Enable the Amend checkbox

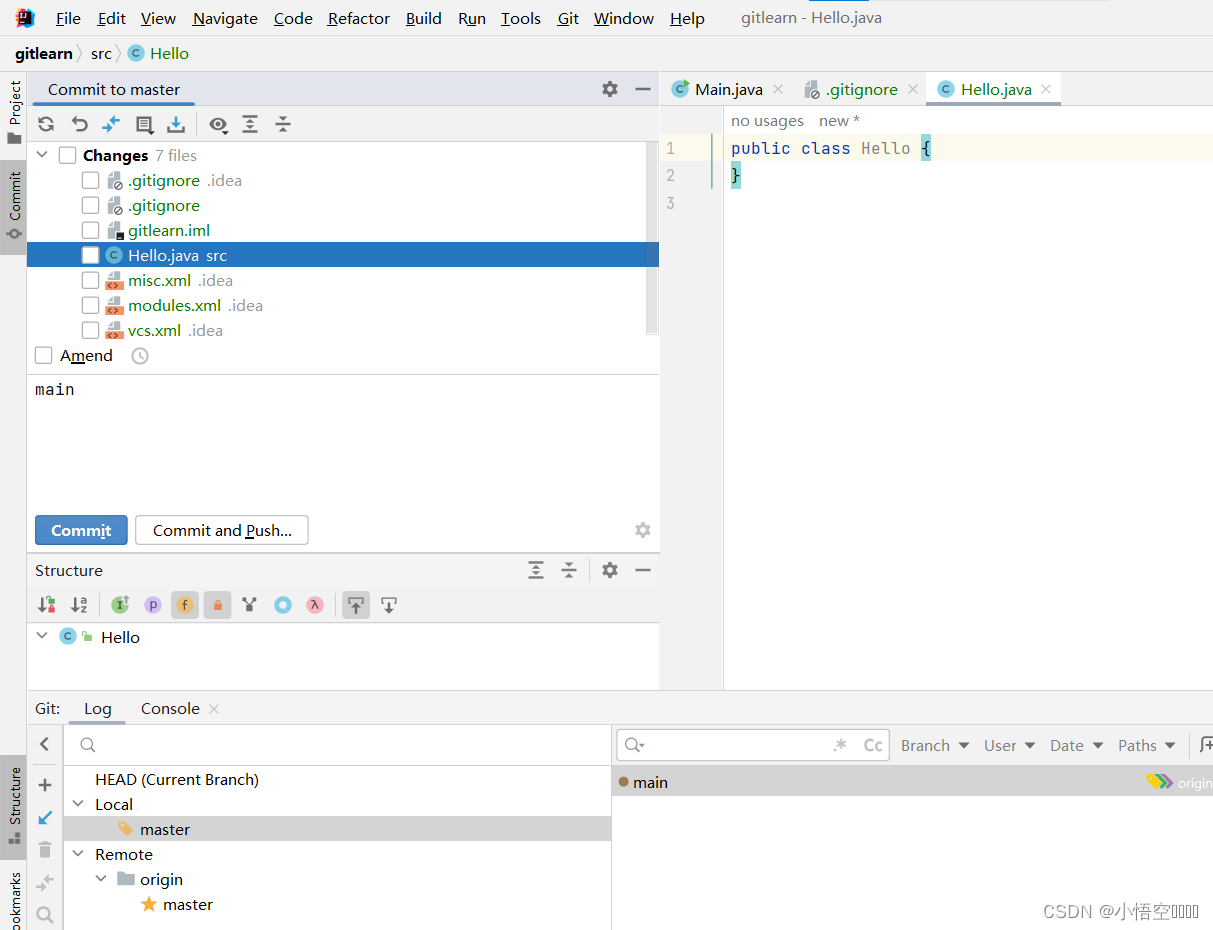point(43,356)
